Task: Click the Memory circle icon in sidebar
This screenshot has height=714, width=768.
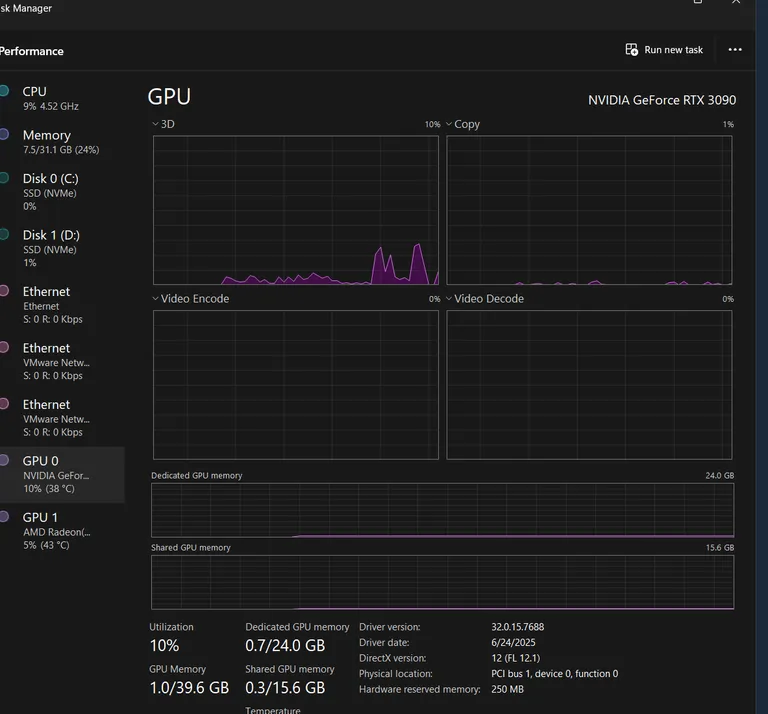Action: [4, 135]
